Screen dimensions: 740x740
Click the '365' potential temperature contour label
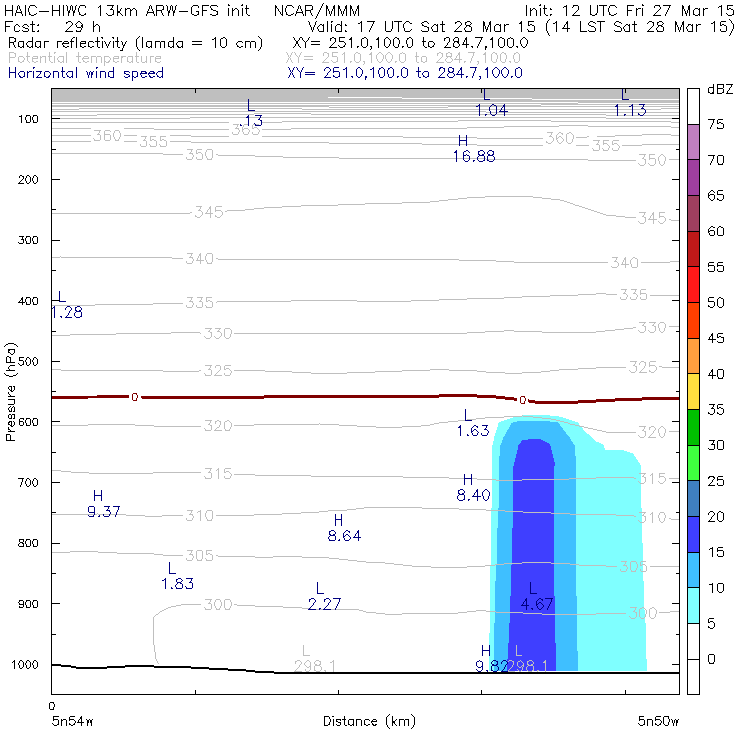(245, 130)
